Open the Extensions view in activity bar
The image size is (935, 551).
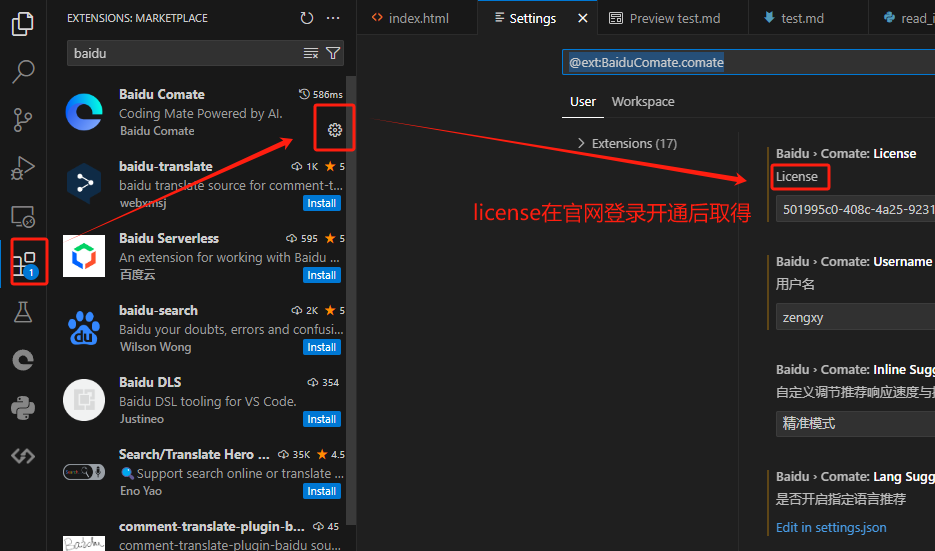24,264
